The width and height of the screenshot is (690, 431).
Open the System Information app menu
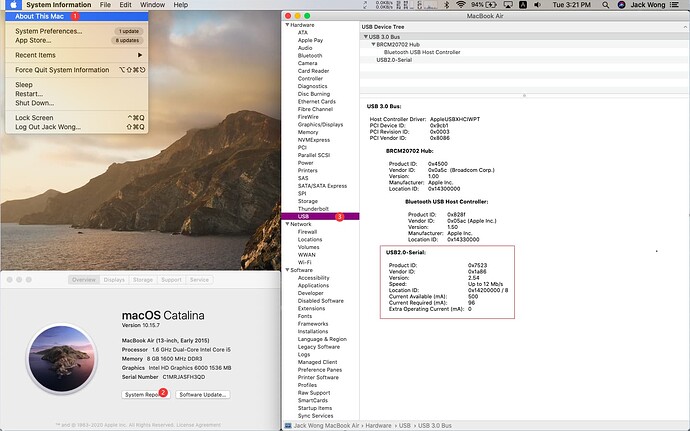click(x=59, y=5)
